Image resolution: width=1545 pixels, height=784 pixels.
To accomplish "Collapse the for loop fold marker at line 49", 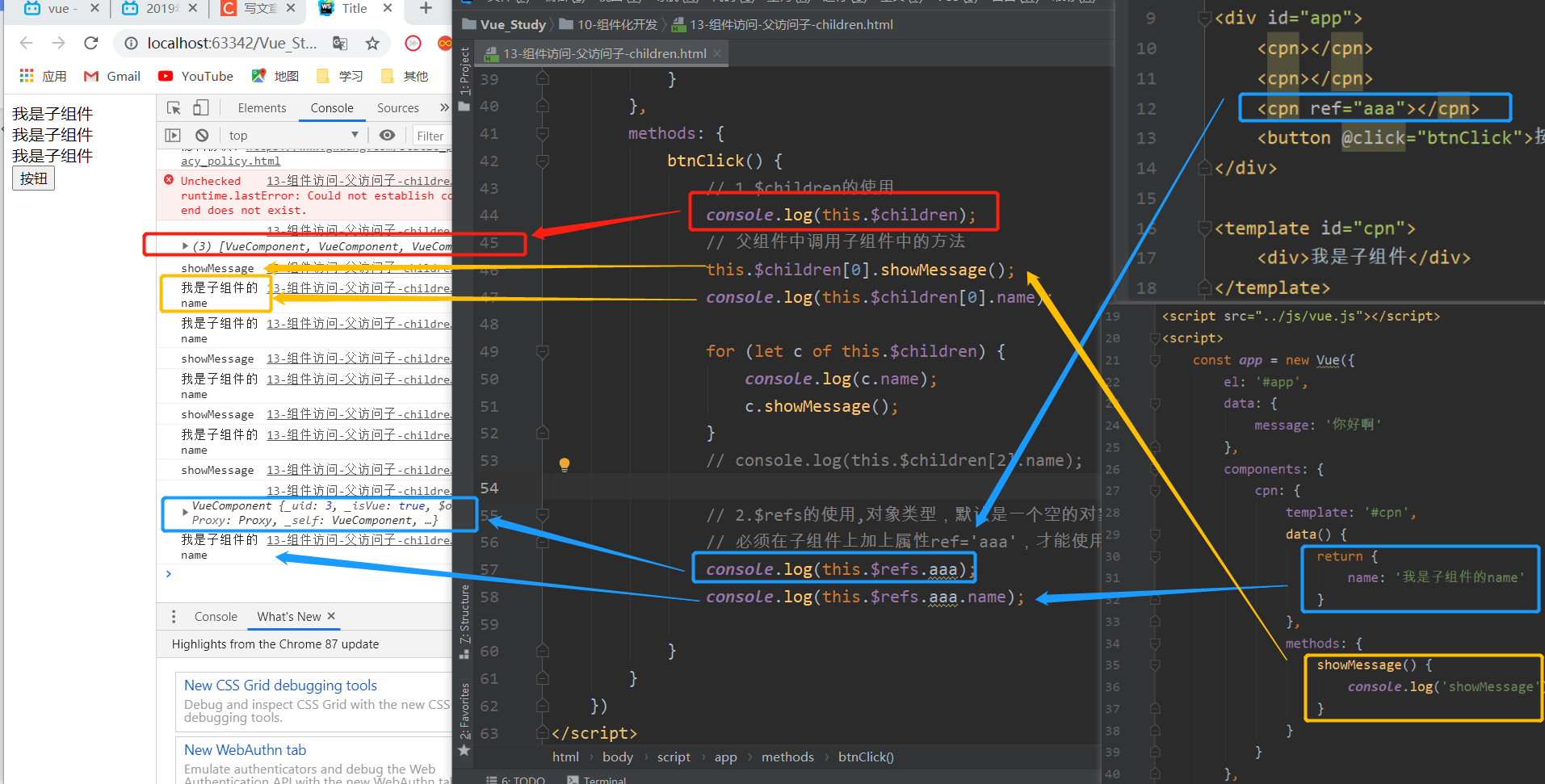I will 543,352.
